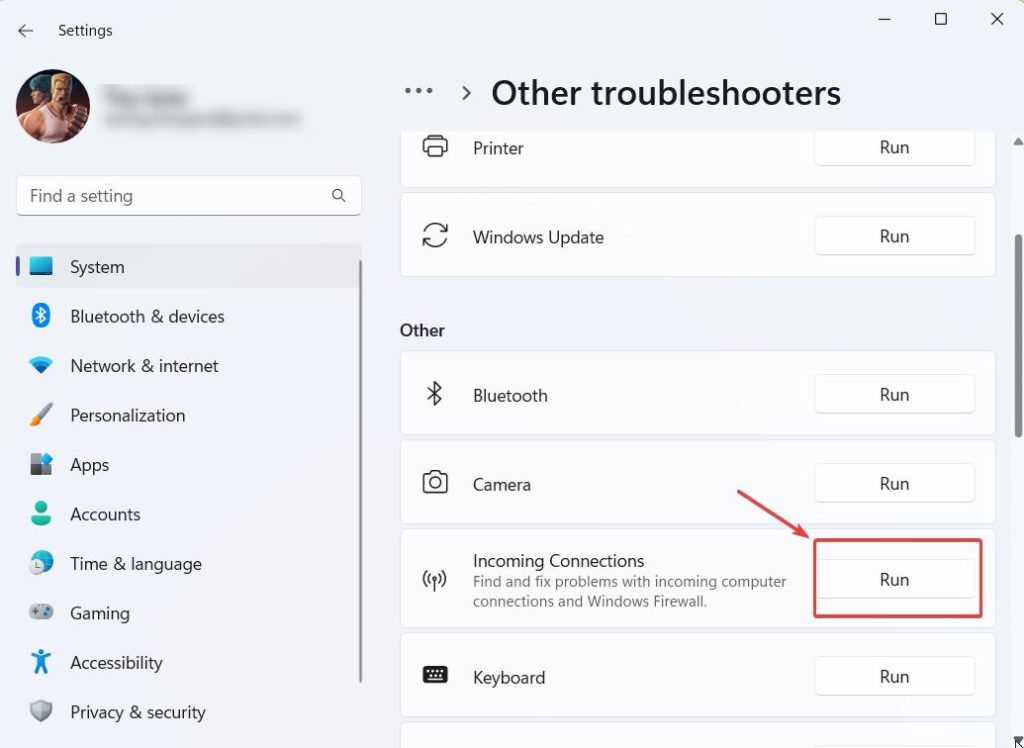The height and width of the screenshot is (748, 1024).
Task: Open Time & language settings
Action: (189, 564)
